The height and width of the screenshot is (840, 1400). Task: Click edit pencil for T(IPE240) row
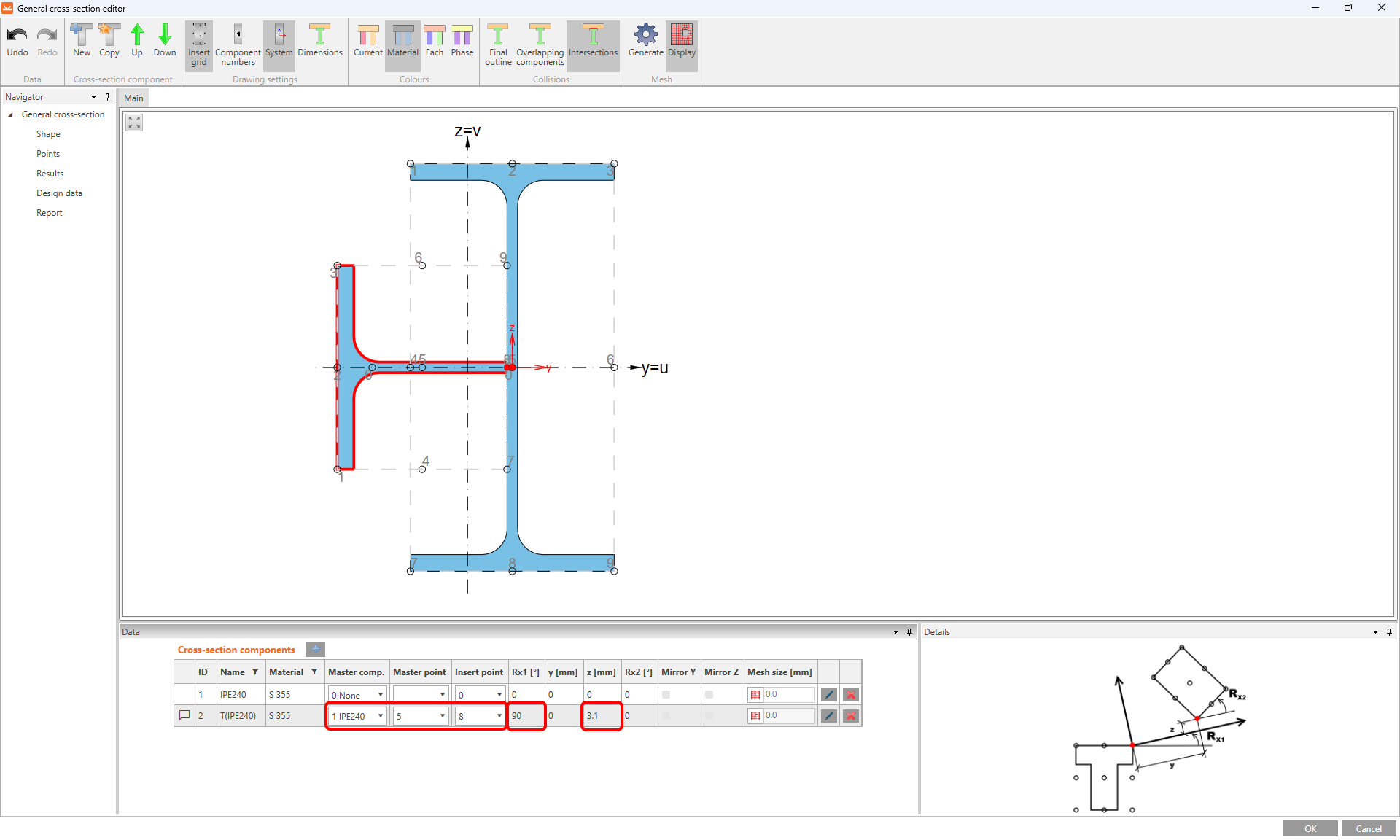[x=828, y=716]
